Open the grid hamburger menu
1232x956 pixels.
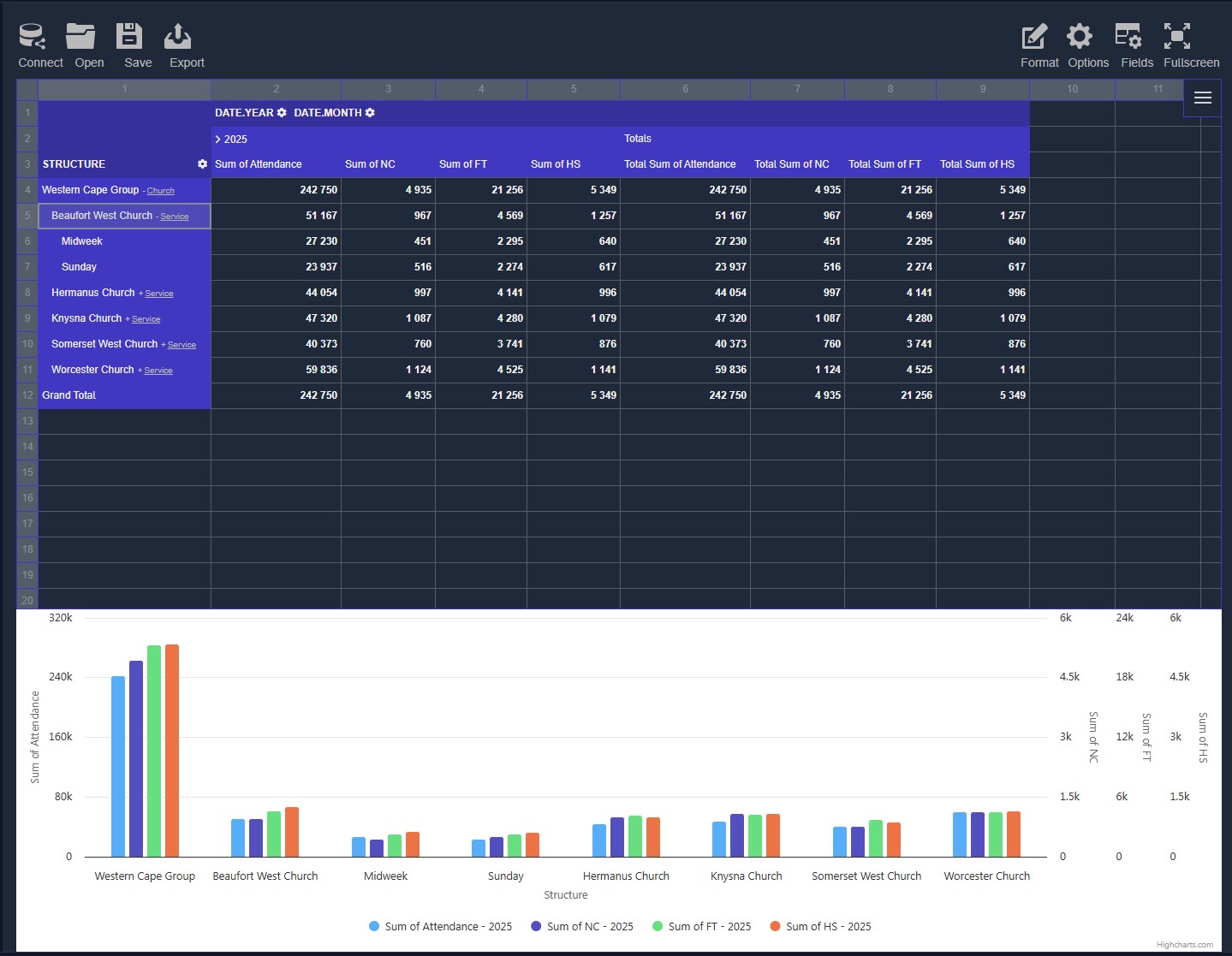pyautogui.click(x=1202, y=97)
